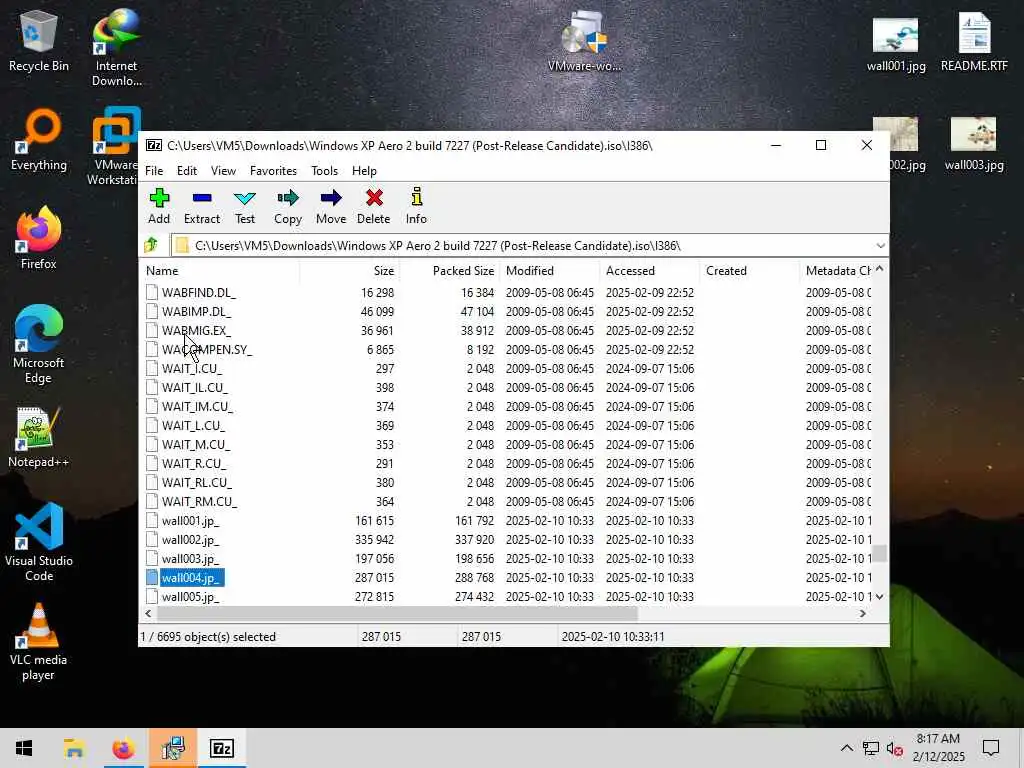Click the vertical scrollbar down arrow
Viewport: 1024px width, 768px height.
pyautogui.click(x=880, y=596)
